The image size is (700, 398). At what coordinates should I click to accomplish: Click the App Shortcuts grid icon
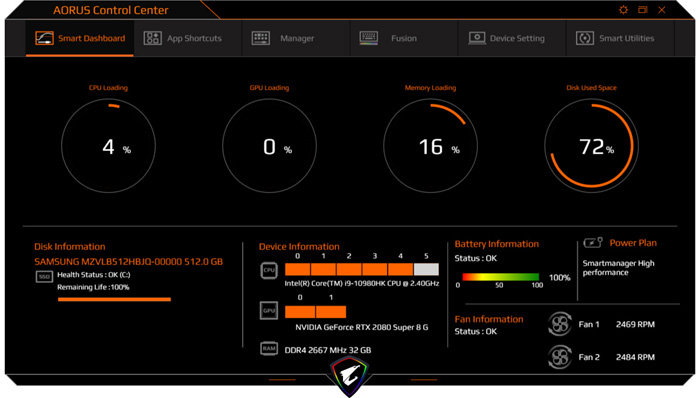152,38
